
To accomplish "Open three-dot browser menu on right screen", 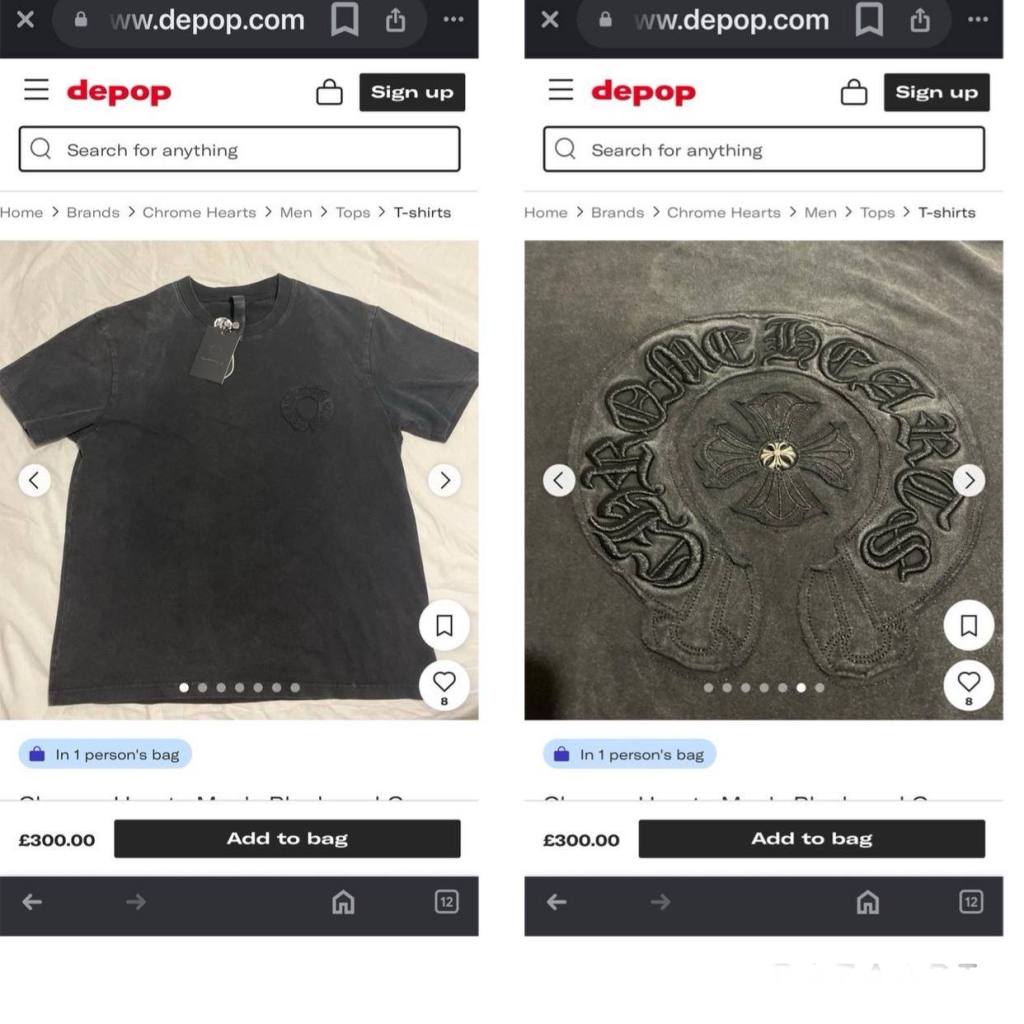I will click(x=978, y=20).
